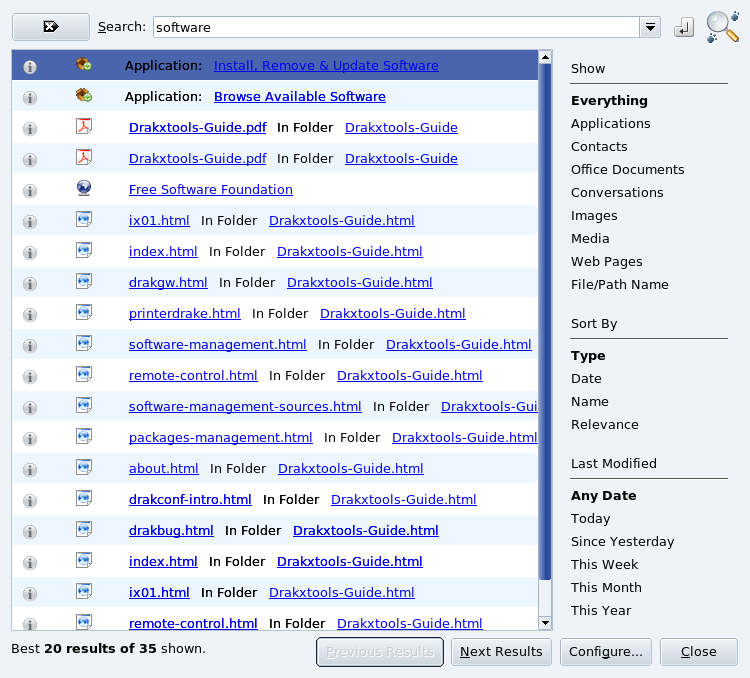Click into the Search text field
This screenshot has height=678, width=750.
395,27
